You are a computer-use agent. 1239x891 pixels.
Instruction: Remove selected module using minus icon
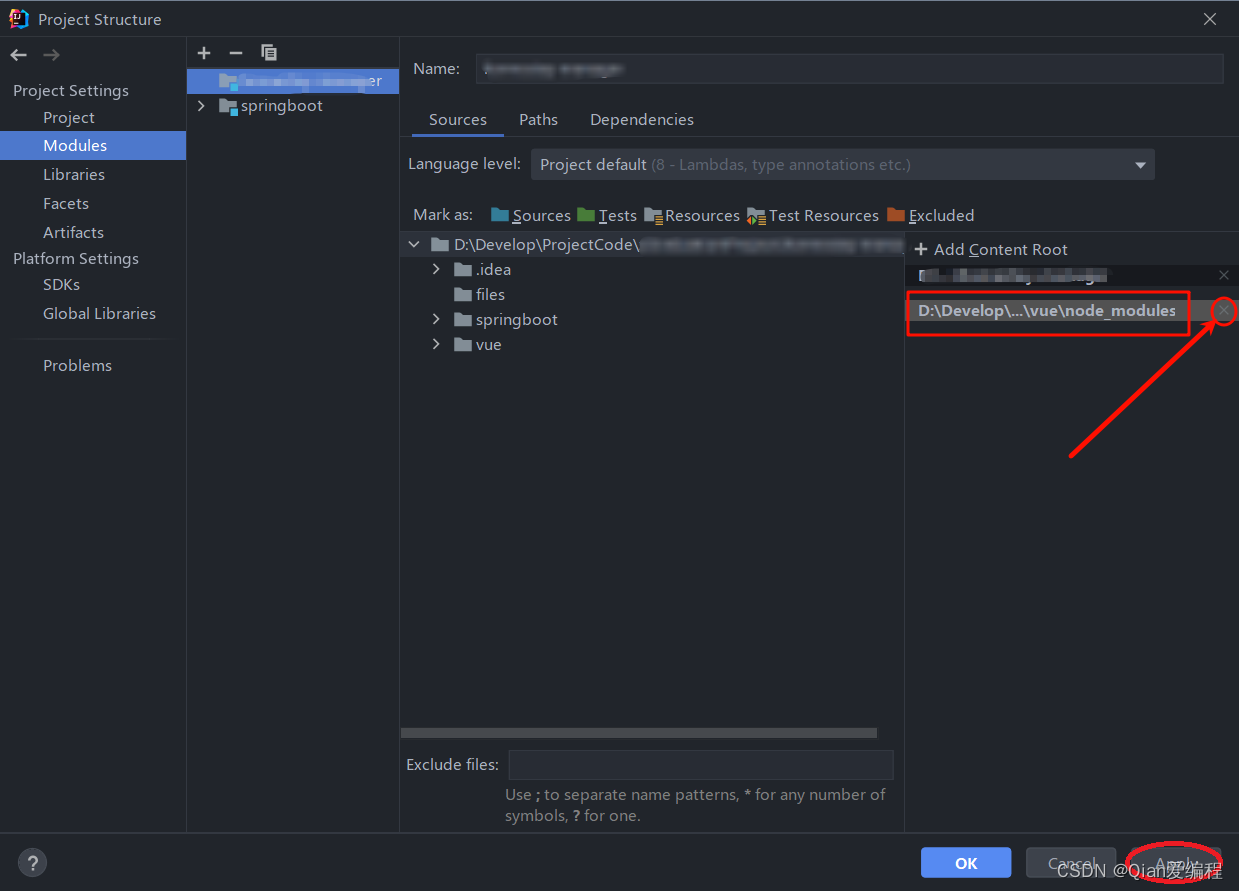pos(236,52)
